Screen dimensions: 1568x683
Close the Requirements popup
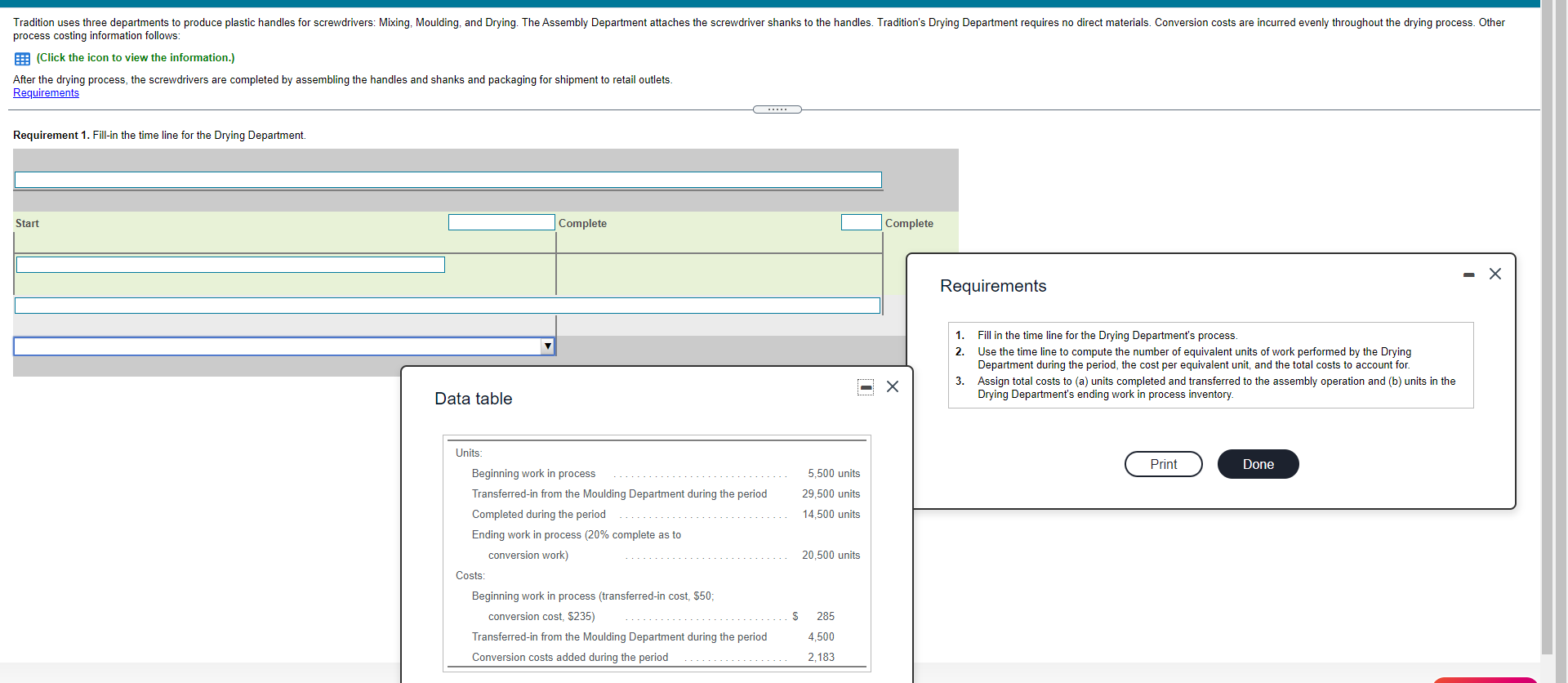(1495, 274)
